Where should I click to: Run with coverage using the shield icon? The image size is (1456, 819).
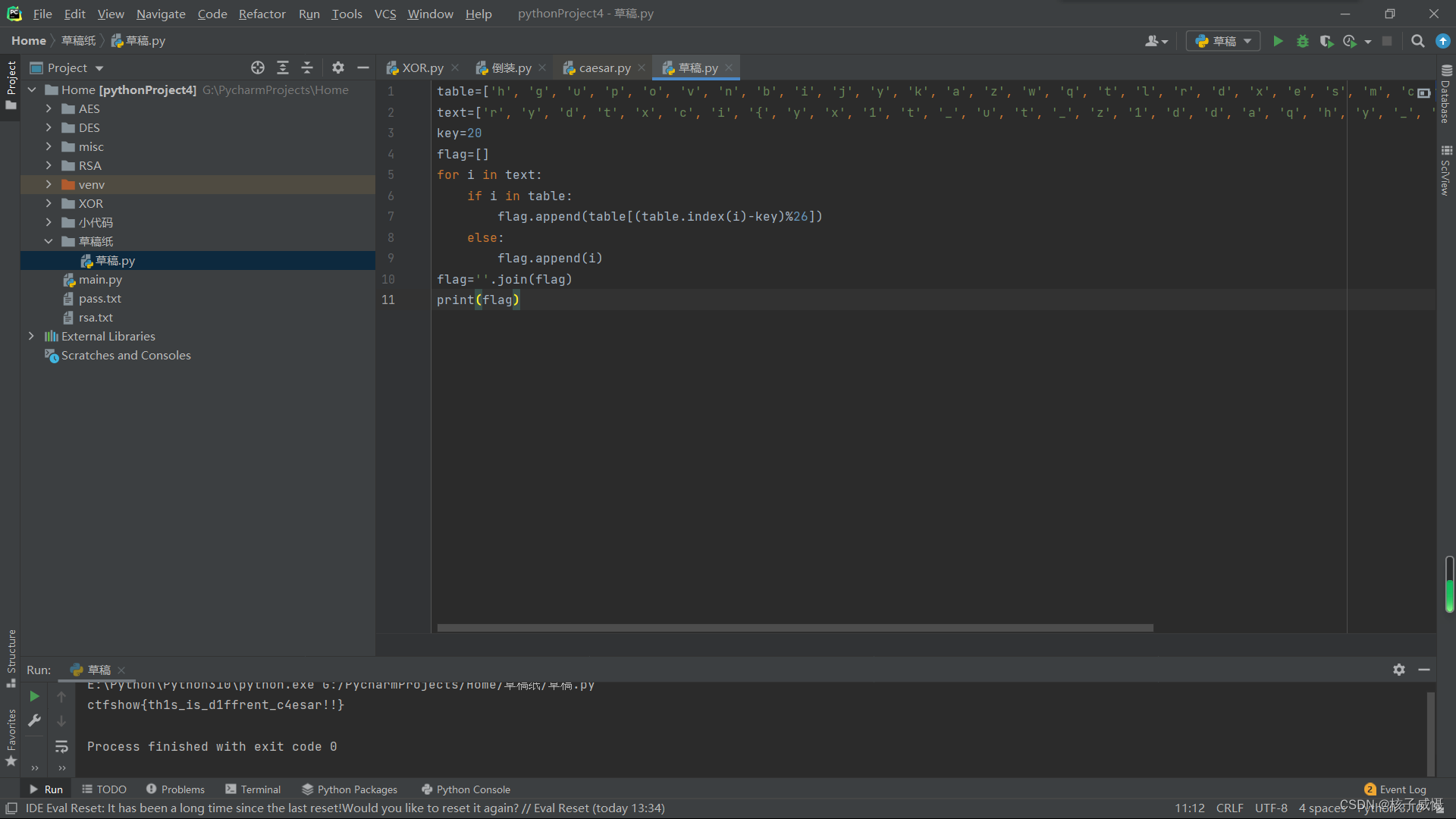click(1326, 41)
